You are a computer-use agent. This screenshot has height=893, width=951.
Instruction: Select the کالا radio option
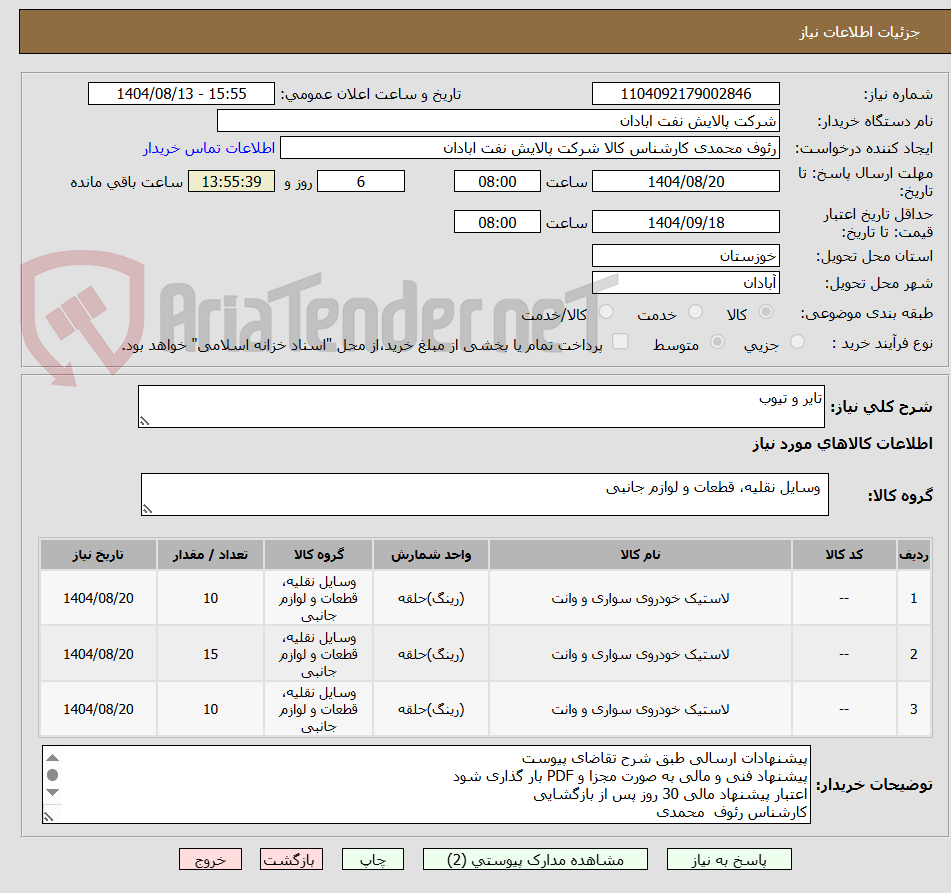pos(766,311)
